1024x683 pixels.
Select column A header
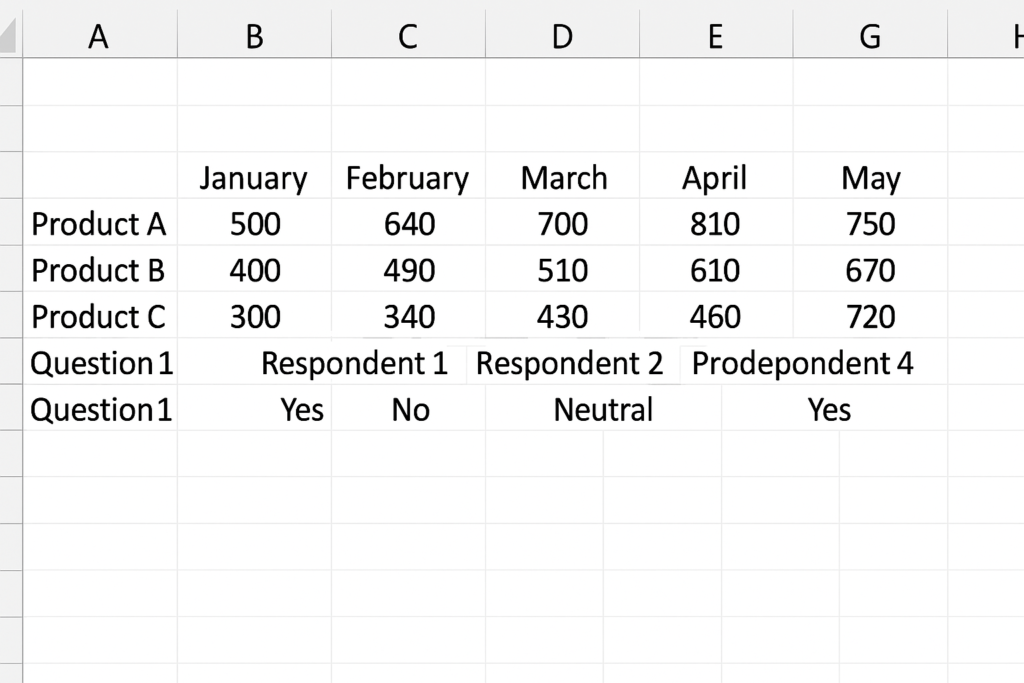tap(100, 35)
